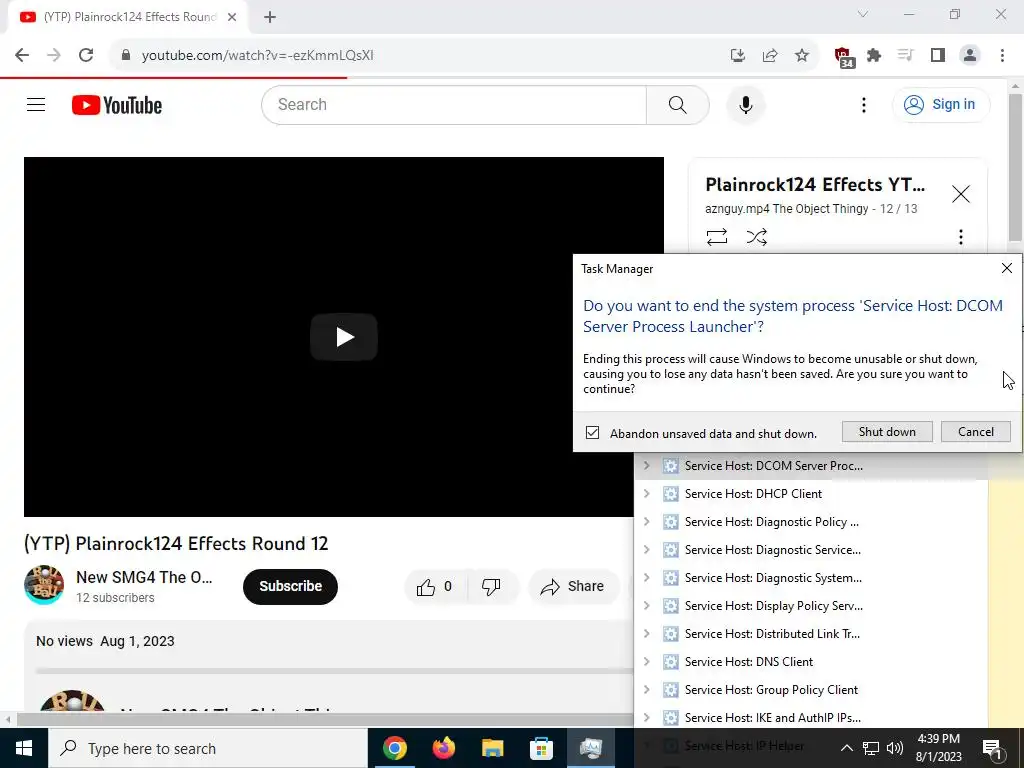Expand Service Host: Diagnostic Policy row

click(x=647, y=522)
